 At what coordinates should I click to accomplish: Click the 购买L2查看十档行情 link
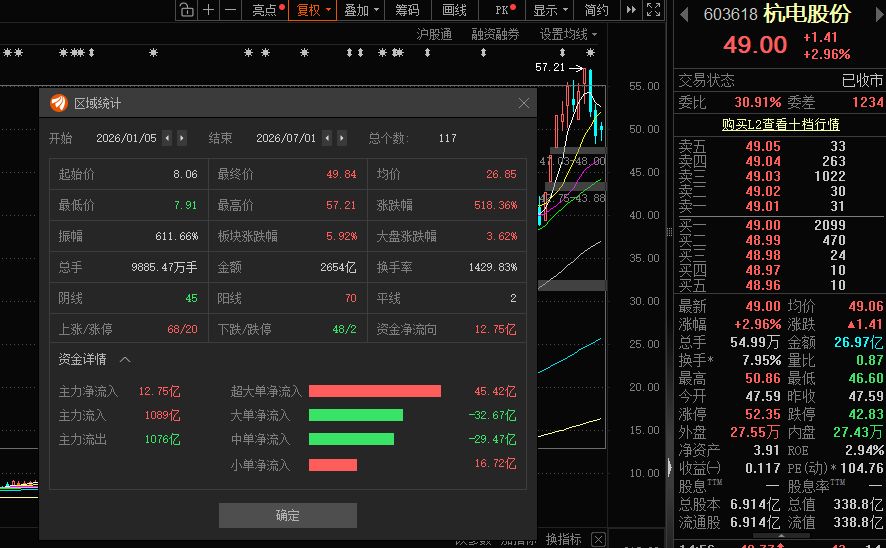pyautogui.click(x=780, y=124)
